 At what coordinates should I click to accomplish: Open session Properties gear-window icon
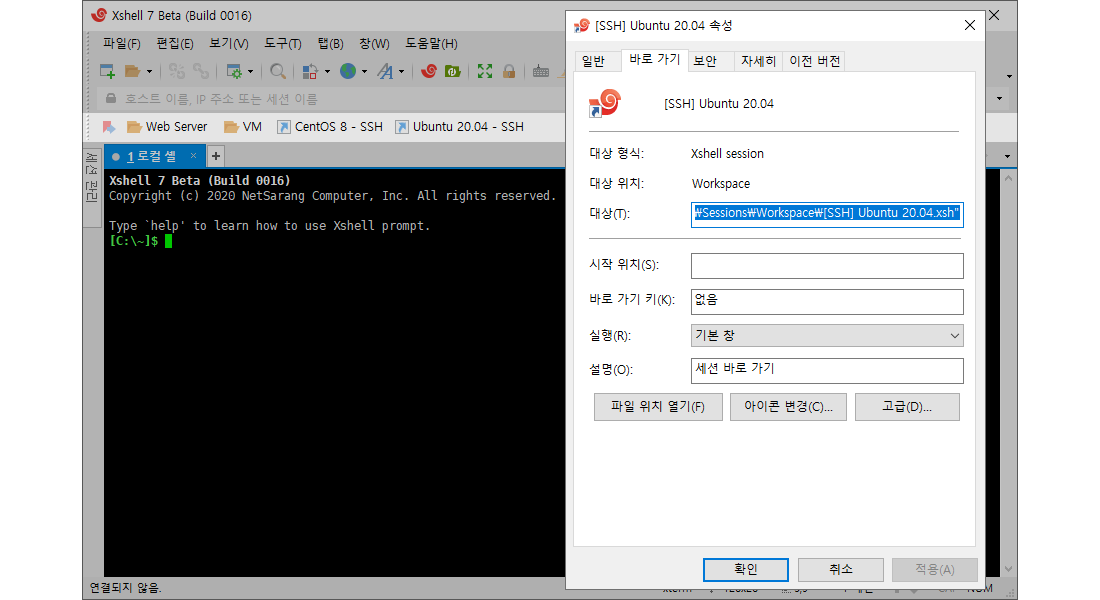(234, 71)
